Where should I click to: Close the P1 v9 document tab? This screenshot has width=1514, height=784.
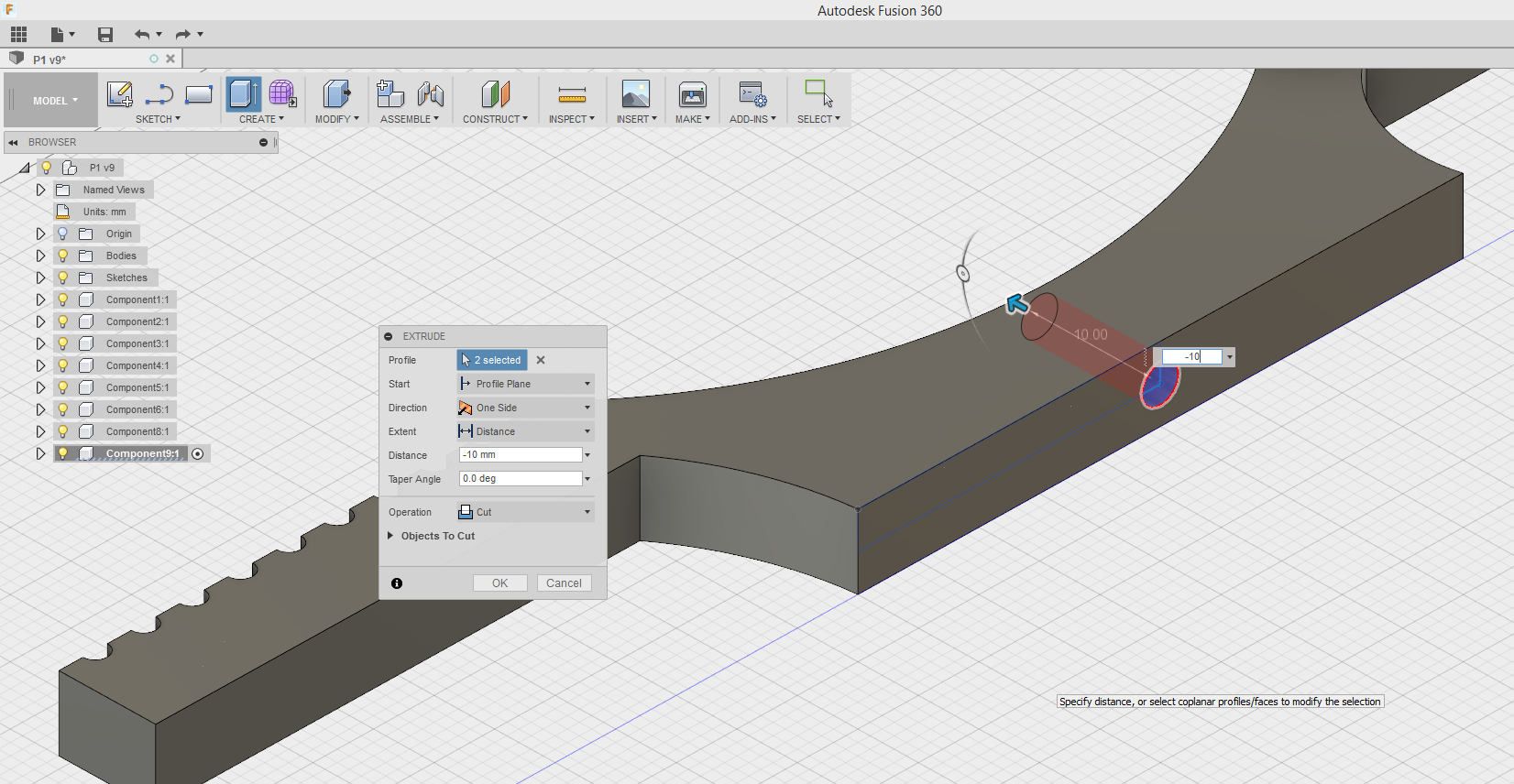(170, 59)
